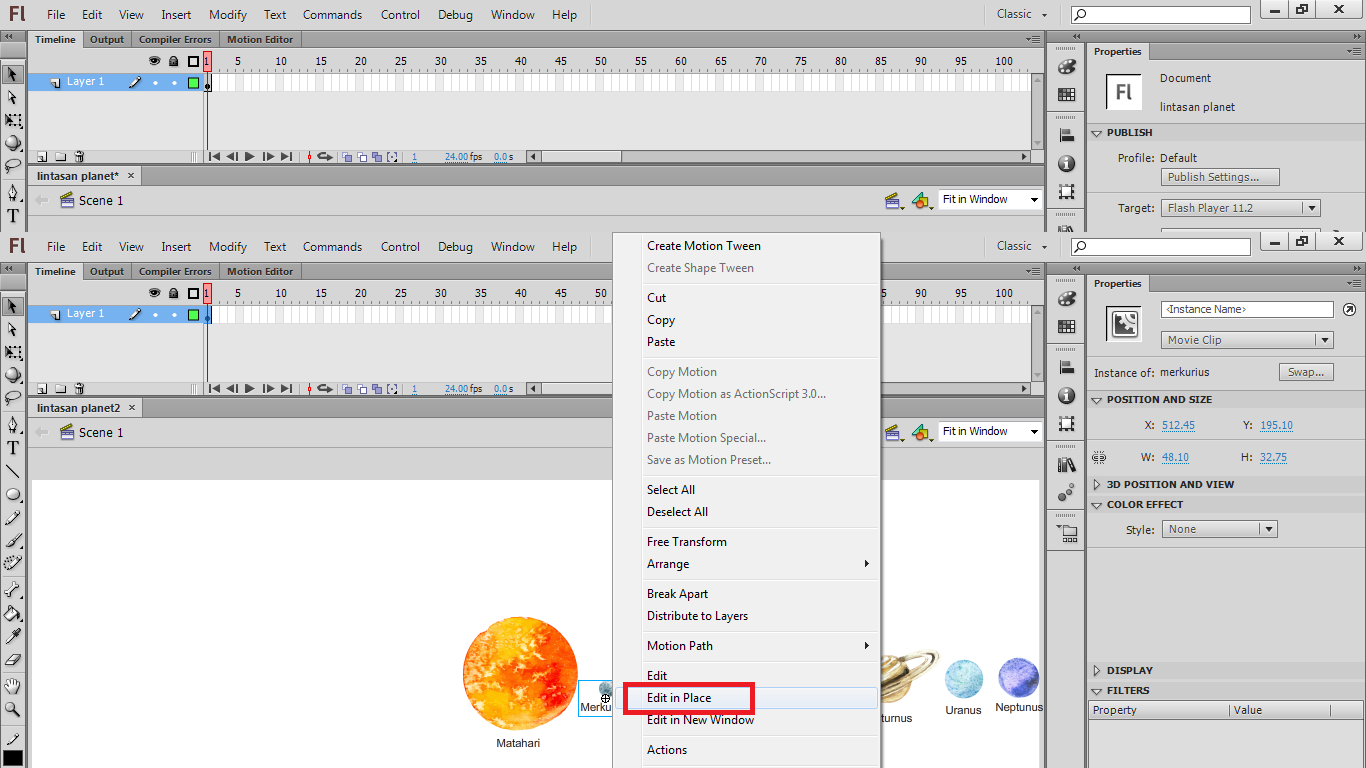Toggle lock all layers padlock in lower timeline
Image resolution: width=1366 pixels, height=768 pixels.
tap(173, 293)
